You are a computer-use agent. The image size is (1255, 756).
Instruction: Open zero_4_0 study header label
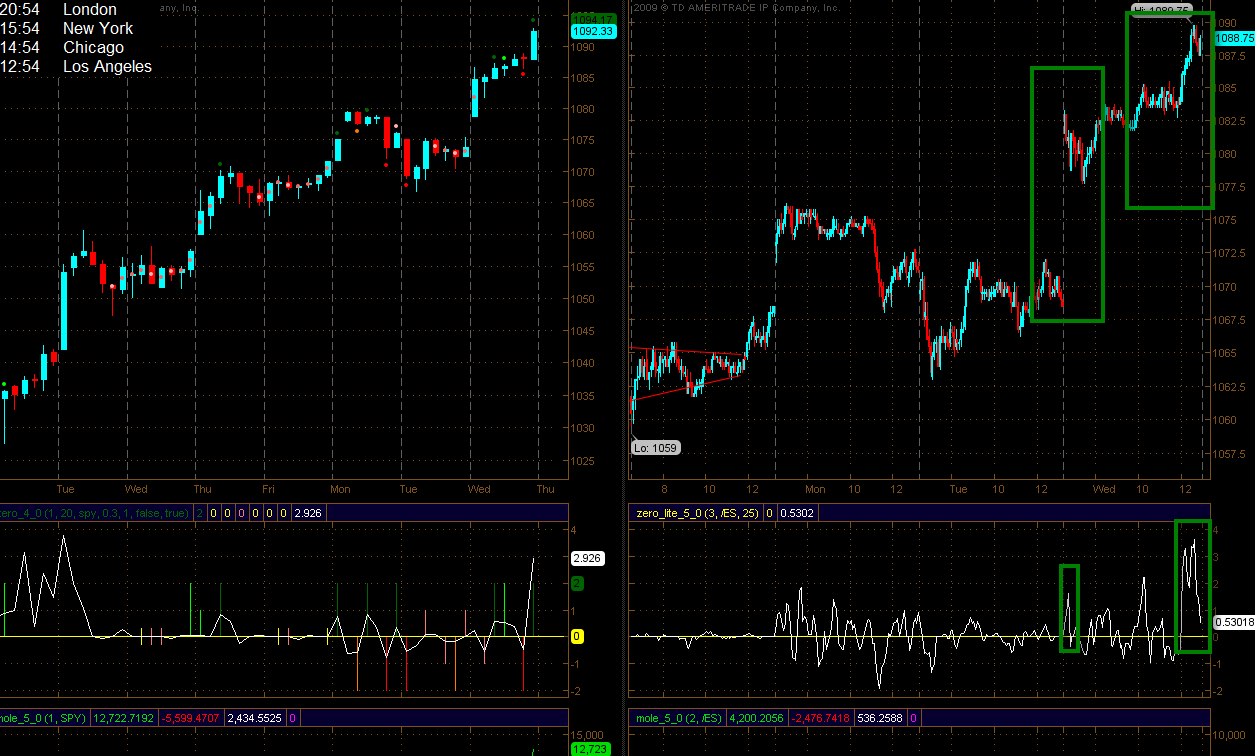point(95,513)
